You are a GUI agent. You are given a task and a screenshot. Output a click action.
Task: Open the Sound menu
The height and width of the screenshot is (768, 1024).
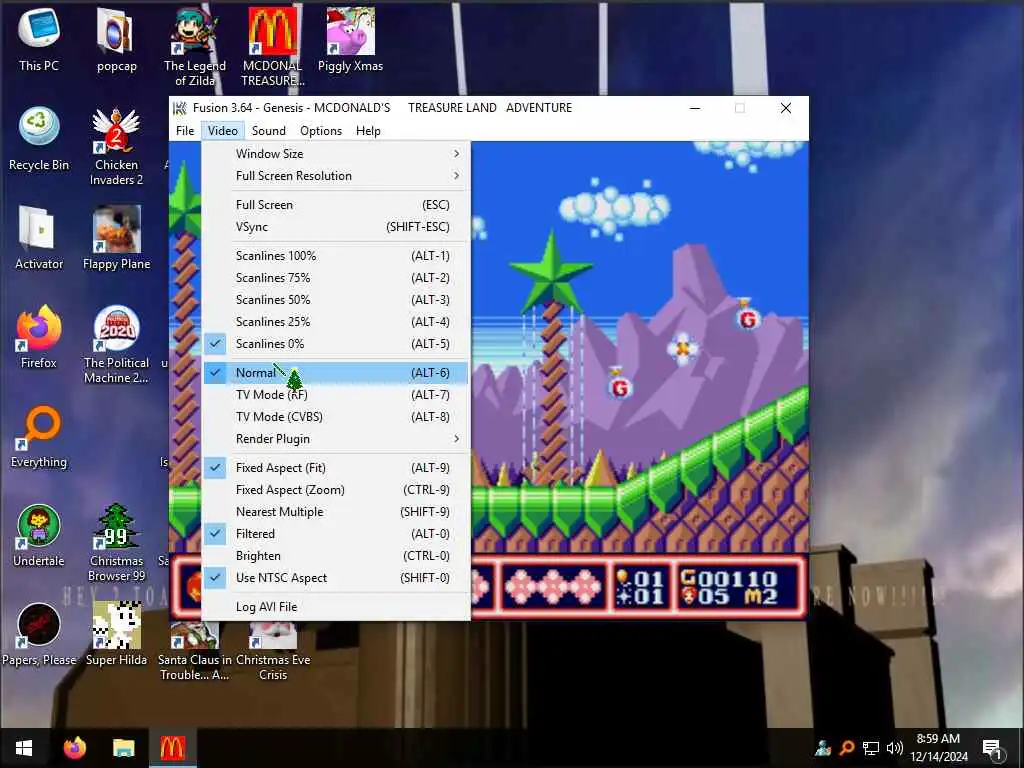[268, 131]
